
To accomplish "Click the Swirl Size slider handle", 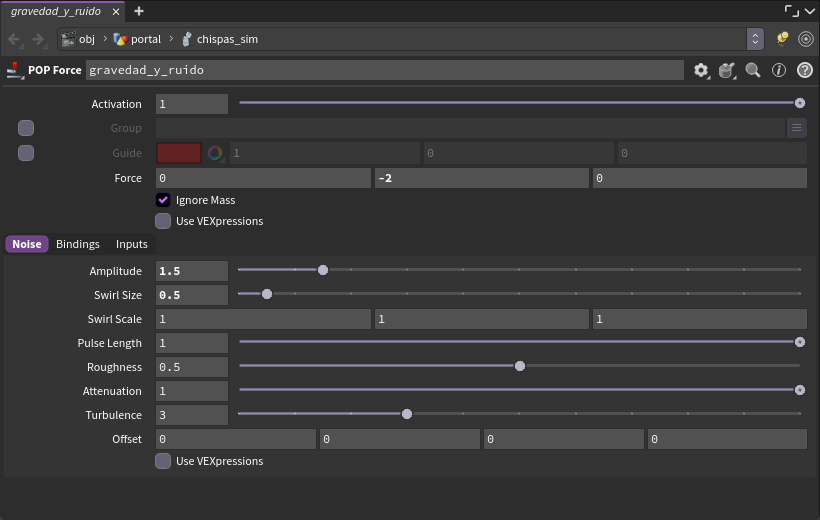I will [x=267, y=294].
